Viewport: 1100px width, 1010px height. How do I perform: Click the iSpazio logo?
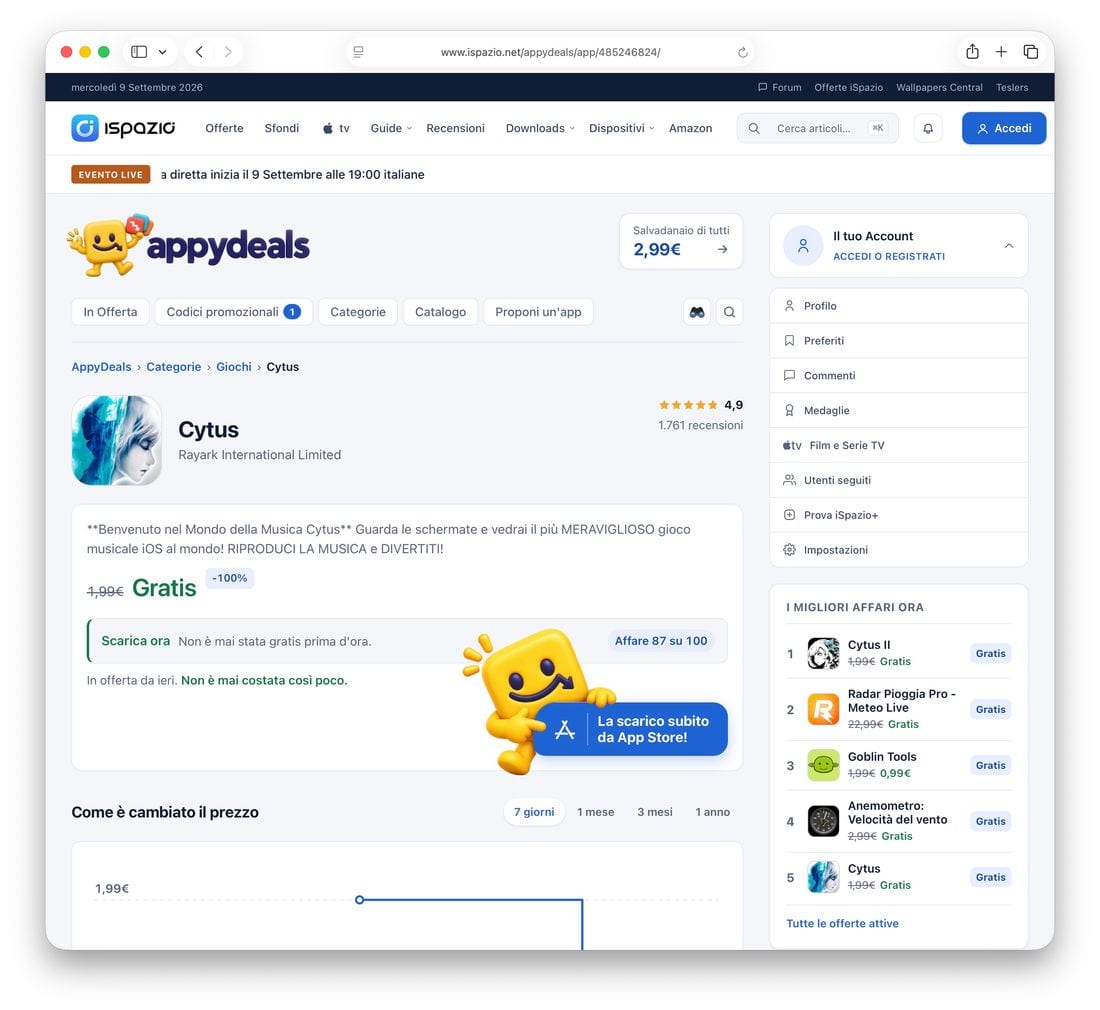point(123,128)
